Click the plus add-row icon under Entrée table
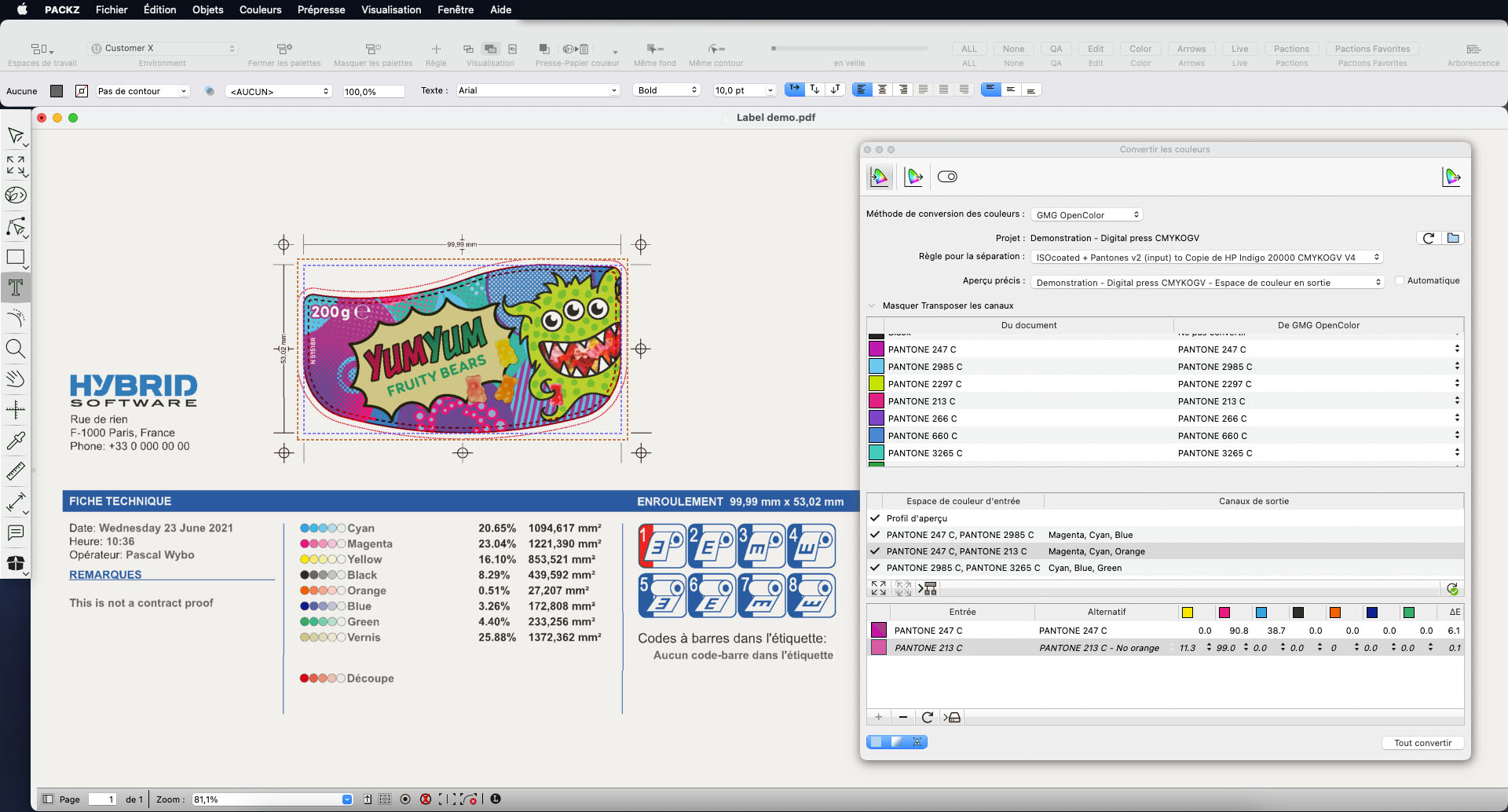 879,717
